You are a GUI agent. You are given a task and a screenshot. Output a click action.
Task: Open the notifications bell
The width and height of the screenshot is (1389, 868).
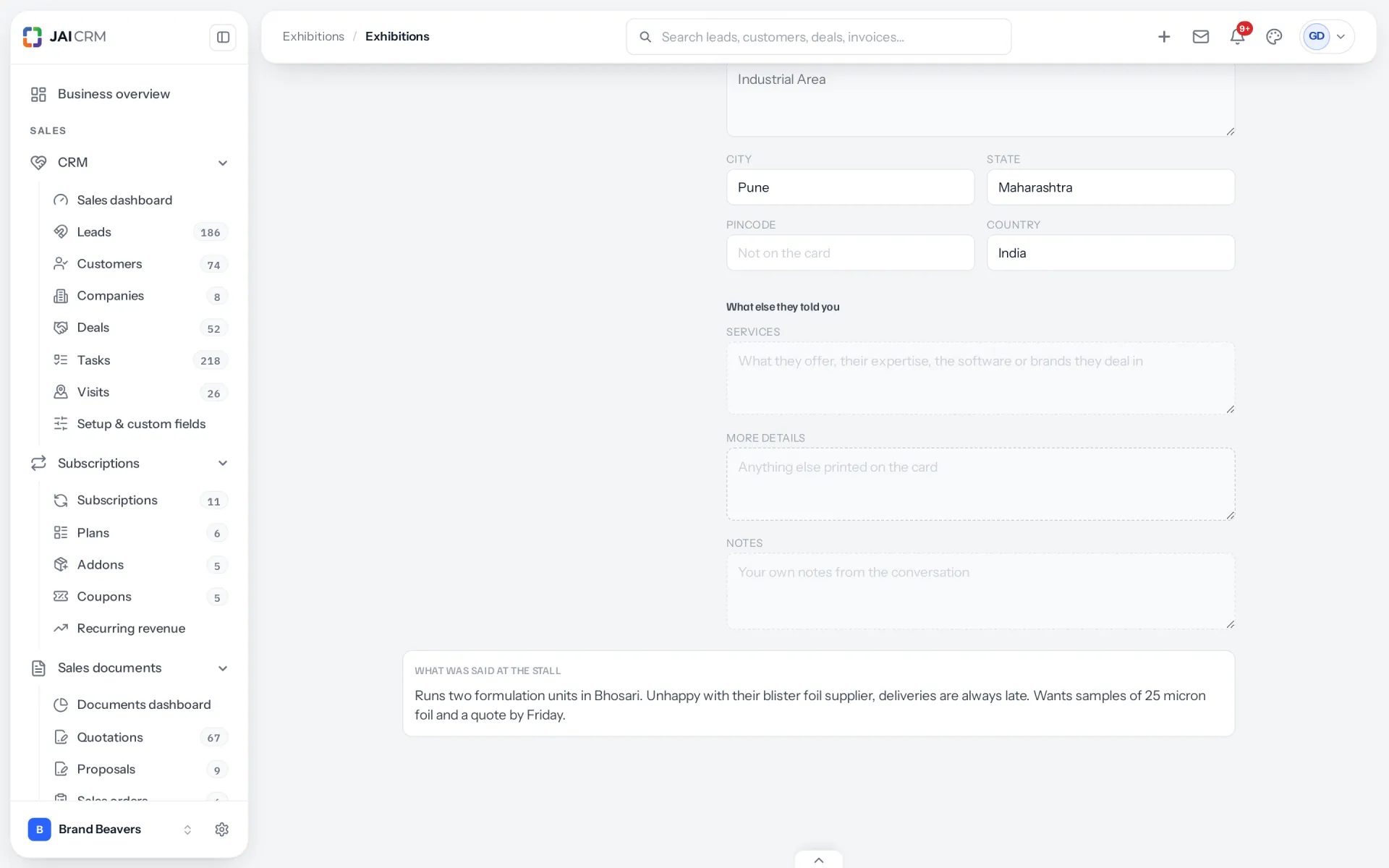tap(1238, 37)
